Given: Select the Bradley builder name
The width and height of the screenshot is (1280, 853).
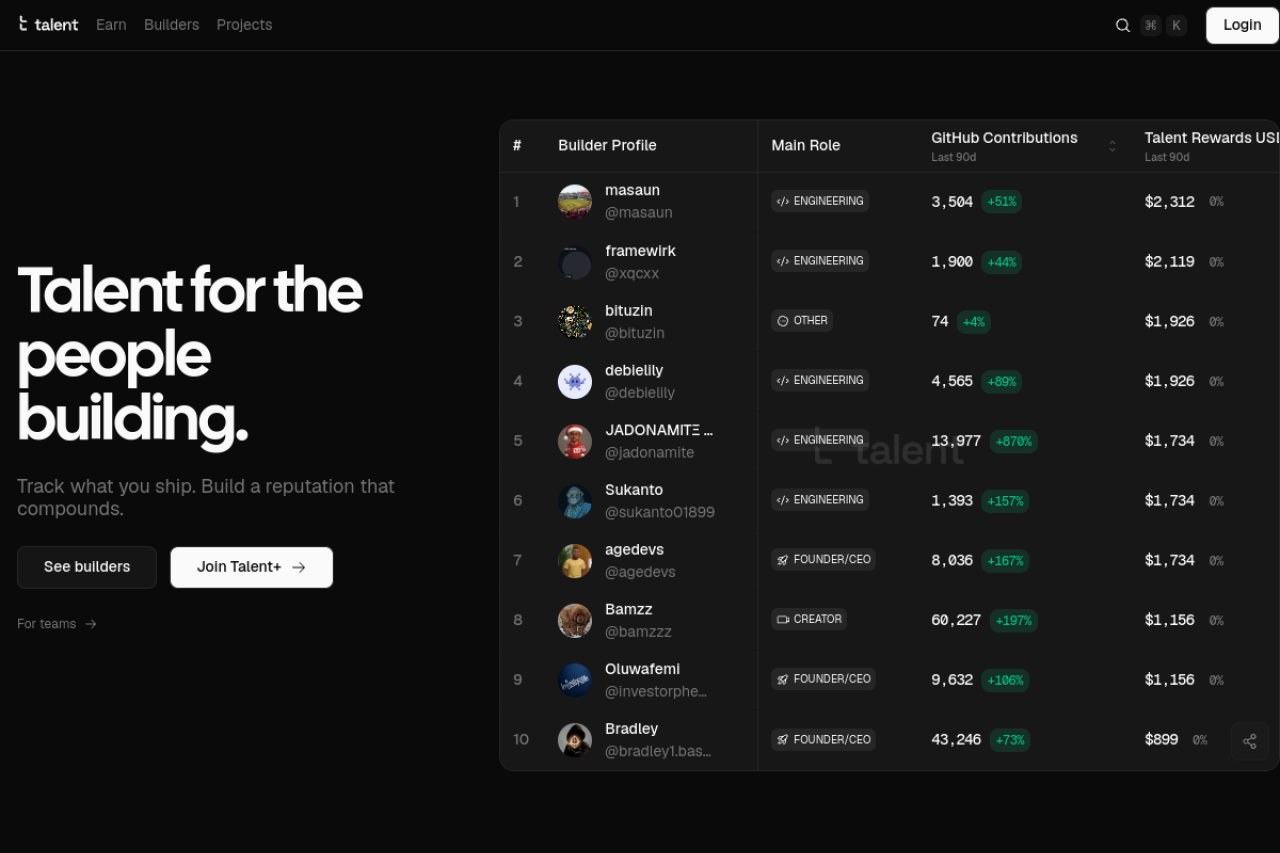Looking at the screenshot, I should click(x=632, y=728).
